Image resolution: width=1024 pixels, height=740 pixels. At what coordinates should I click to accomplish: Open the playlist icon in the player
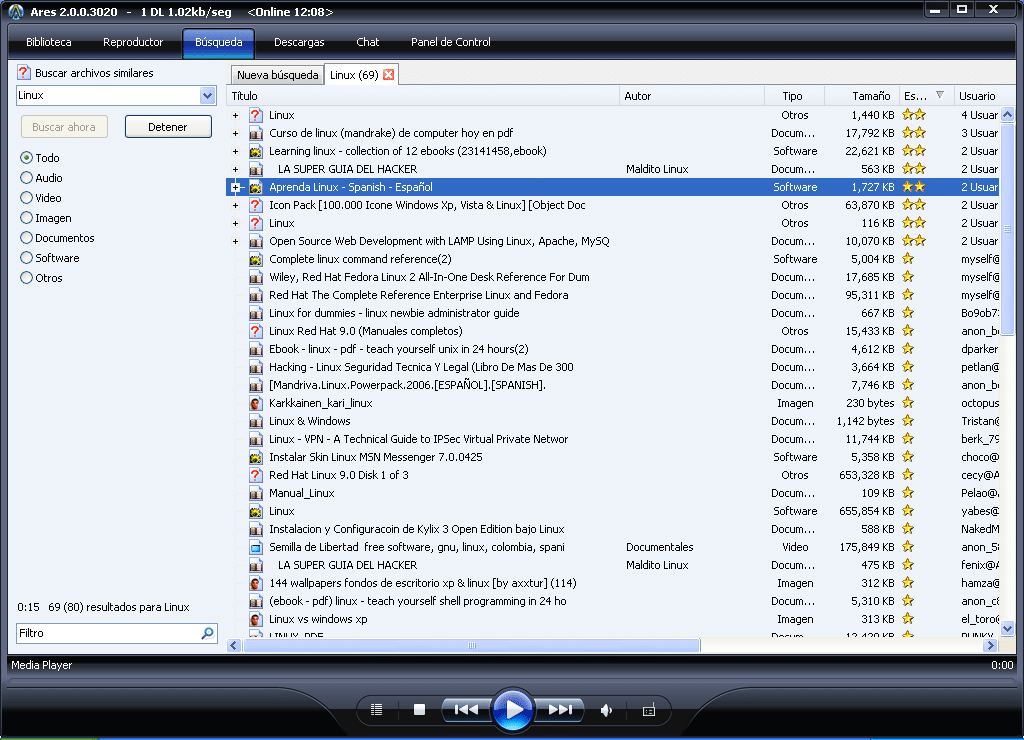tap(376, 710)
